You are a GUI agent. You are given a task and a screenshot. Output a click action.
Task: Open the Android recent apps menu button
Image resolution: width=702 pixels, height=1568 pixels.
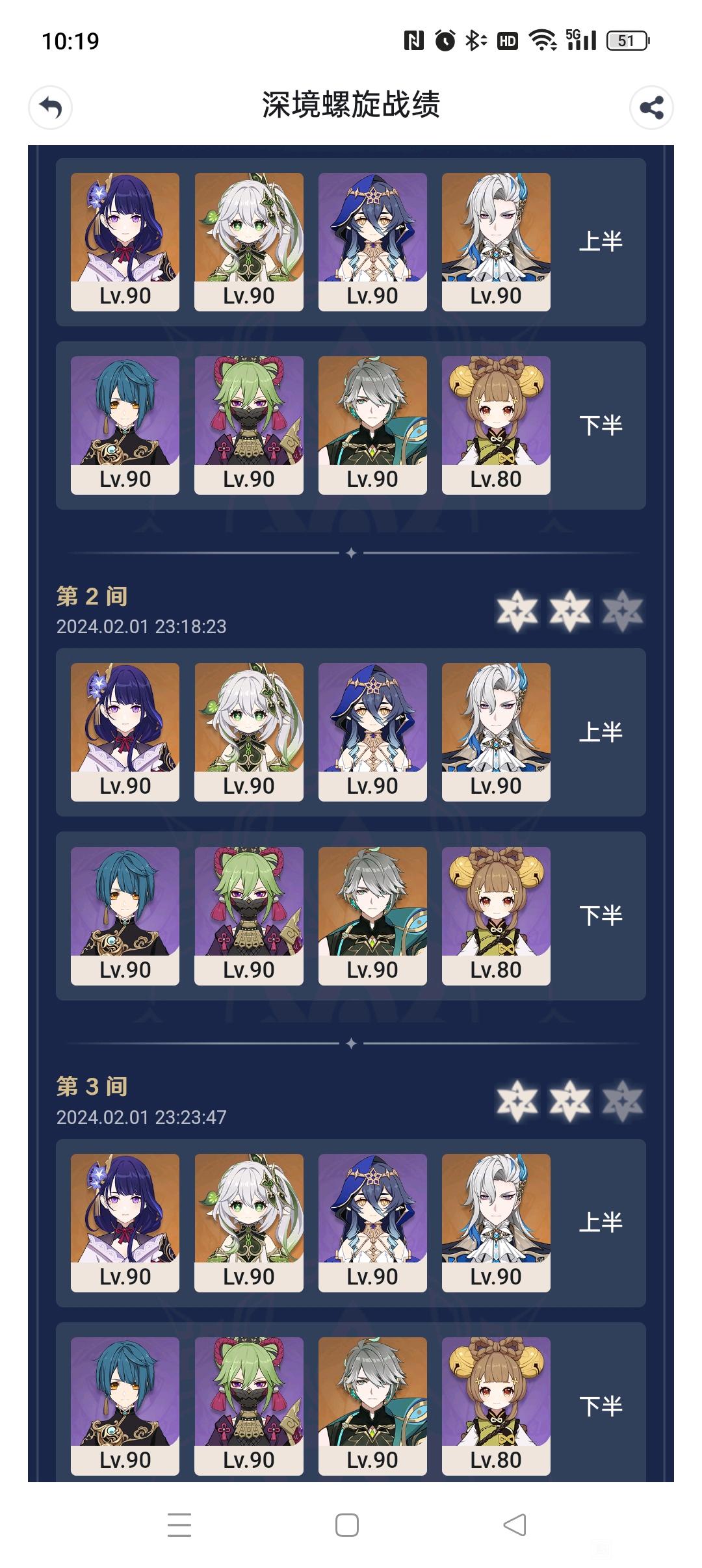click(x=179, y=1524)
